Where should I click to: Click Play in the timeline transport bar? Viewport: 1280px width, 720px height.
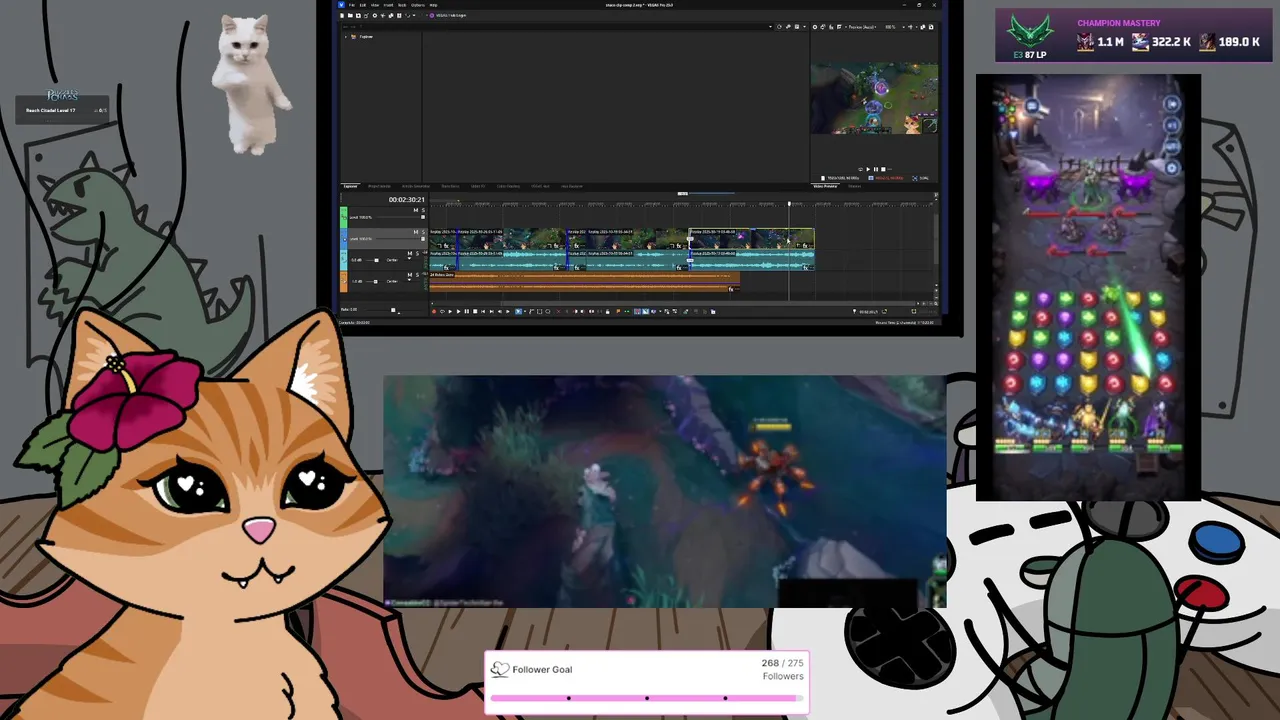pos(459,311)
